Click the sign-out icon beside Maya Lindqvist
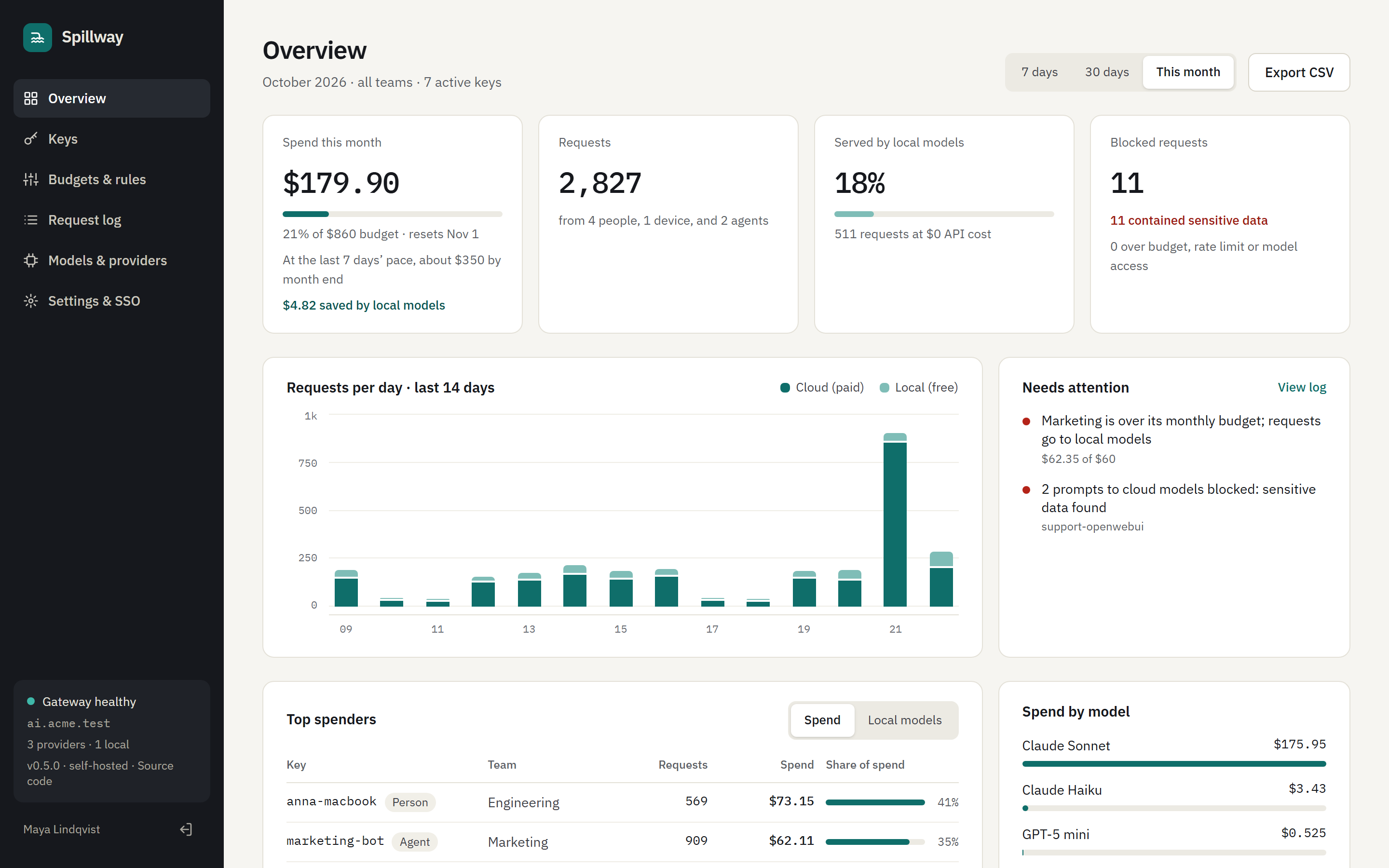 [x=186, y=829]
